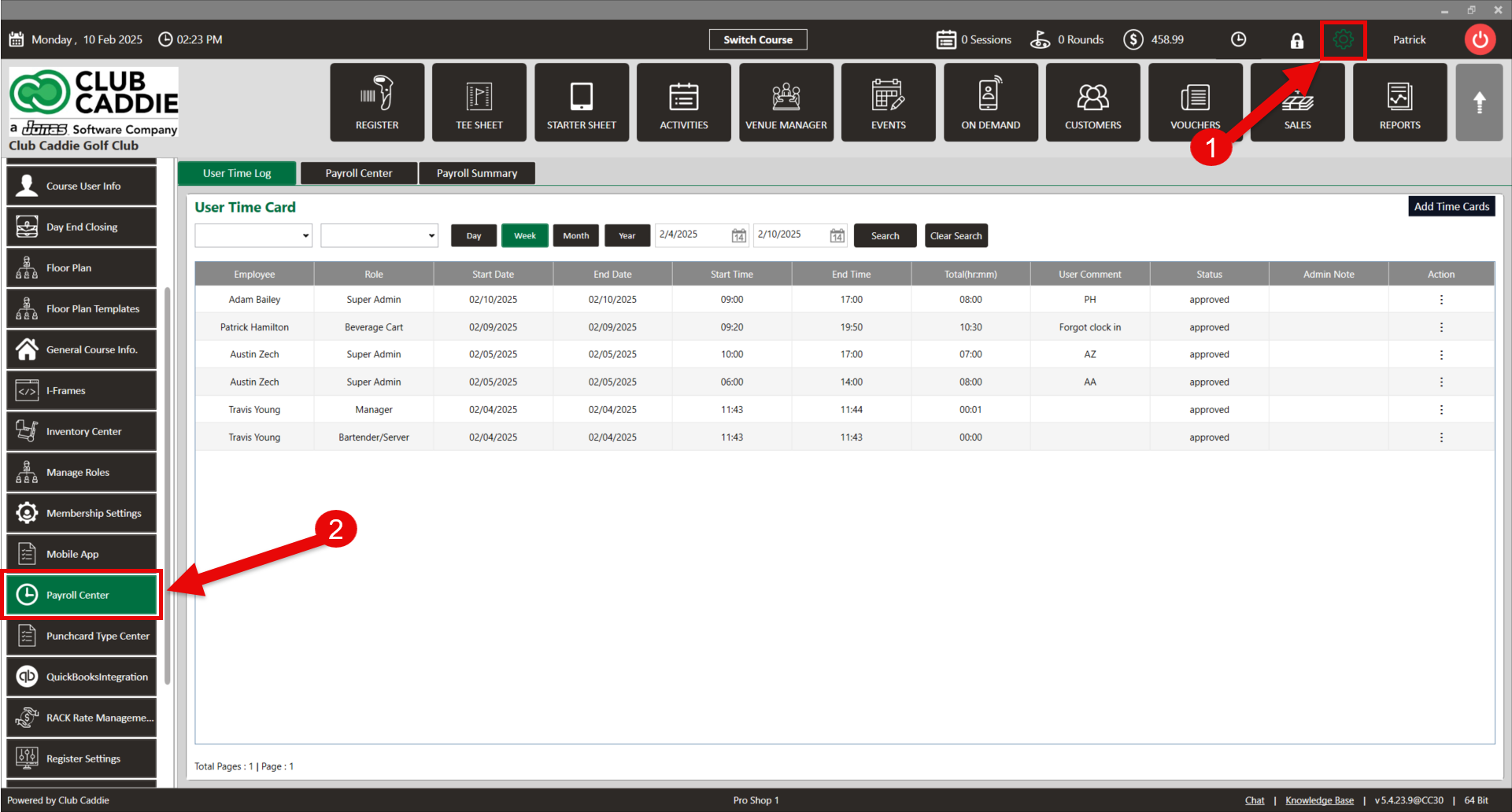Image resolution: width=1512 pixels, height=812 pixels.
Task: Open action menu for Travis Young Bartender/Server row
Action: tap(1441, 437)
